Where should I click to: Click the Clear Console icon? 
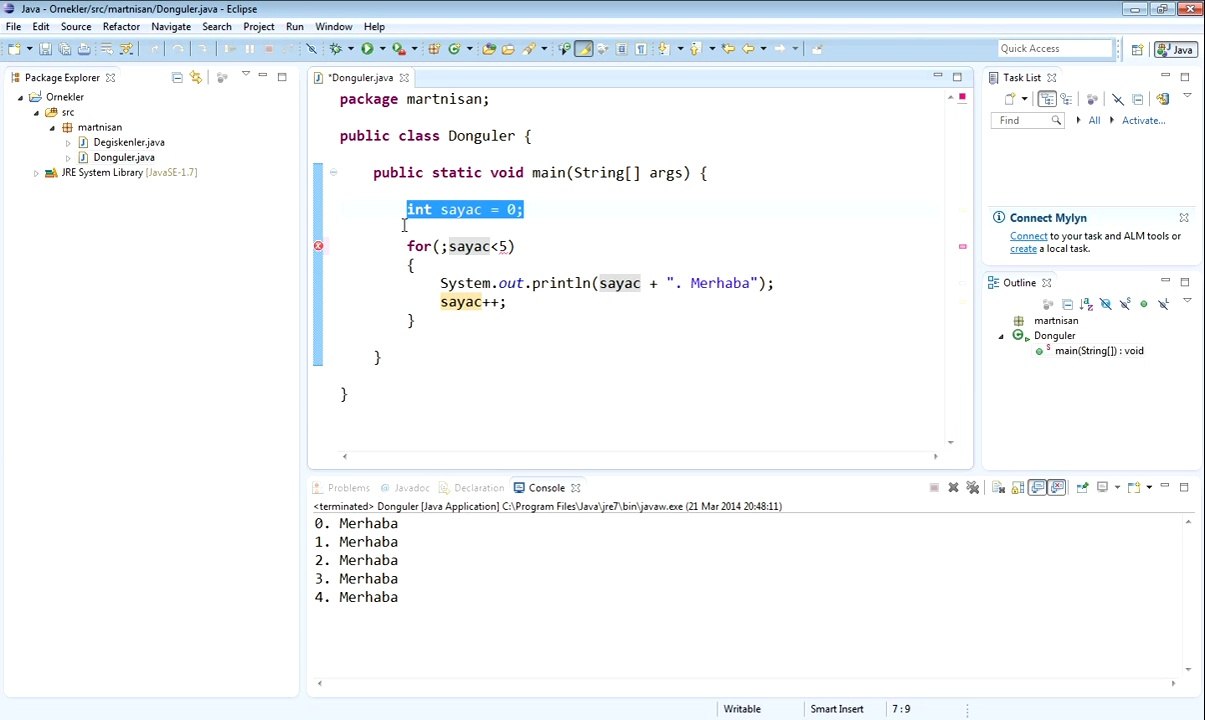998,487
